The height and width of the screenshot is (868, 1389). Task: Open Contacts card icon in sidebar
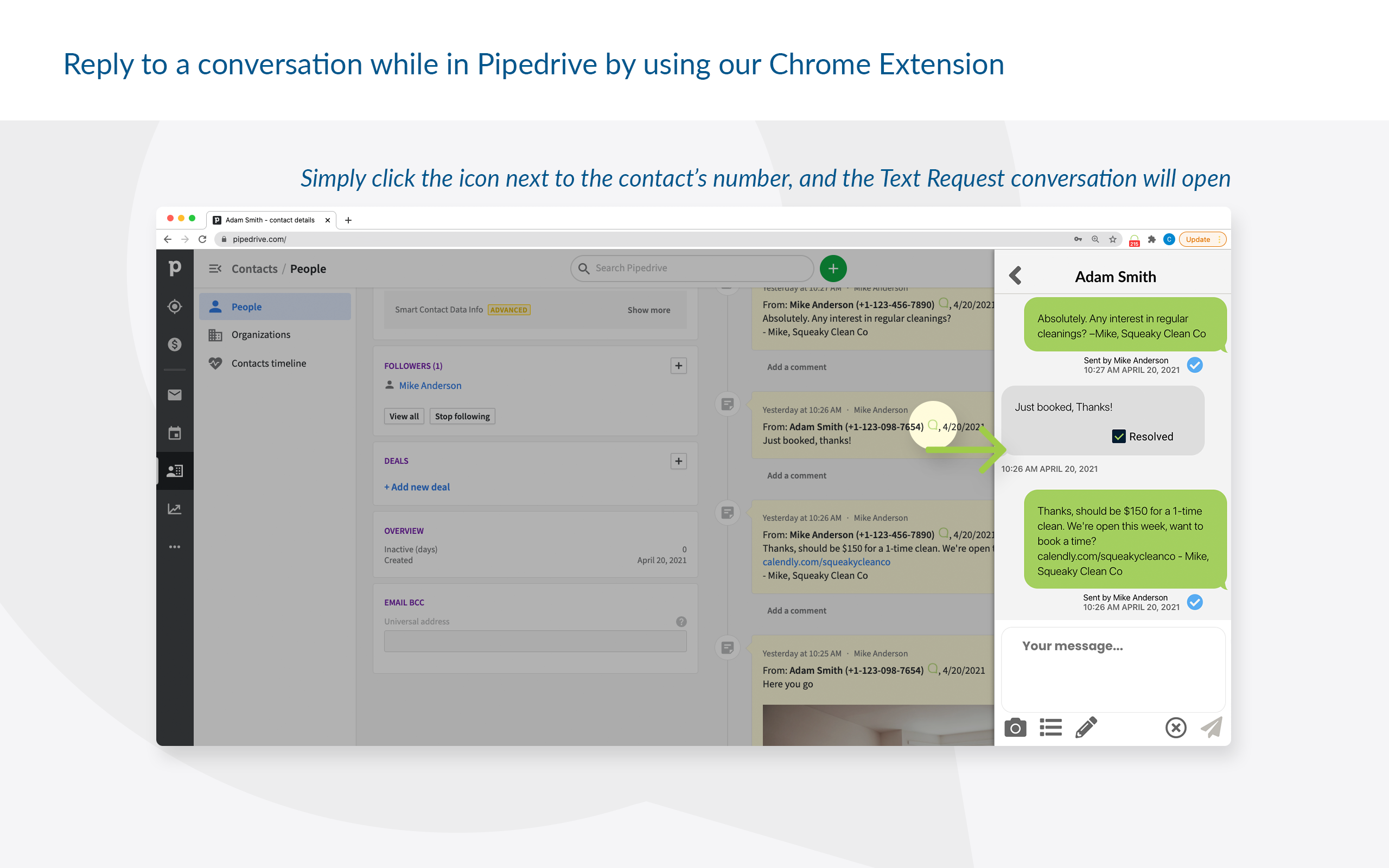(x=175, y=471)
